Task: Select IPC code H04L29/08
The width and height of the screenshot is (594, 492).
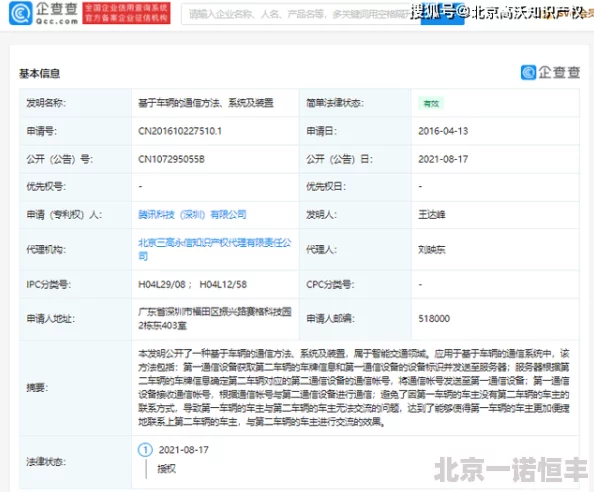Action: click(162, 284)
